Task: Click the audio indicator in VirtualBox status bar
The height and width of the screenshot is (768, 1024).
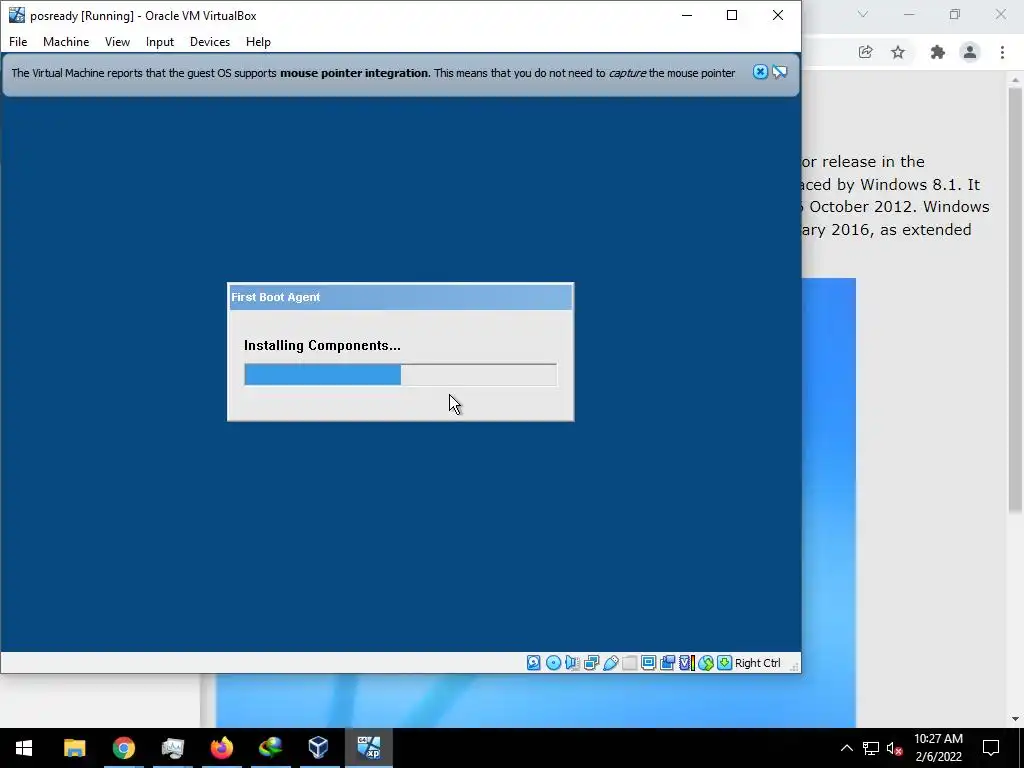Action: click(x=573, y=663)
